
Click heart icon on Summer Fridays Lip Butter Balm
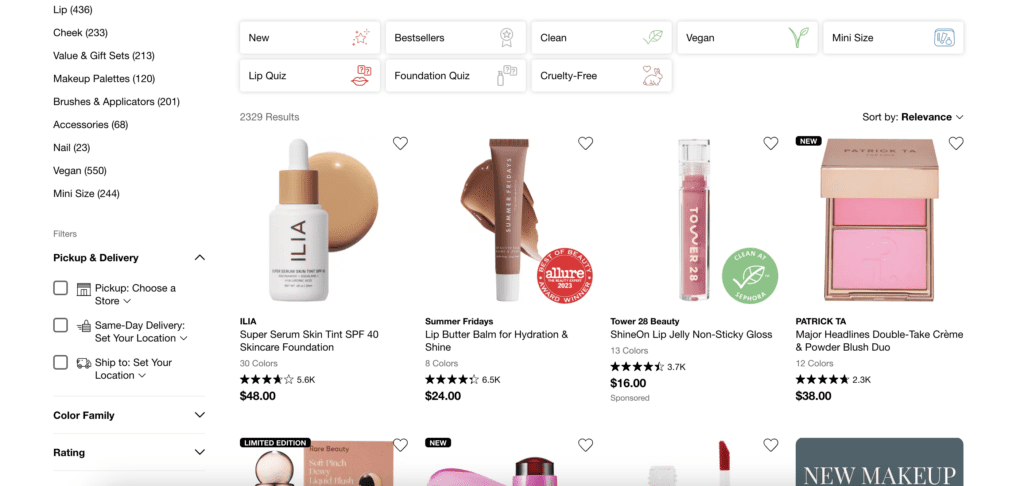click(586, 143)
